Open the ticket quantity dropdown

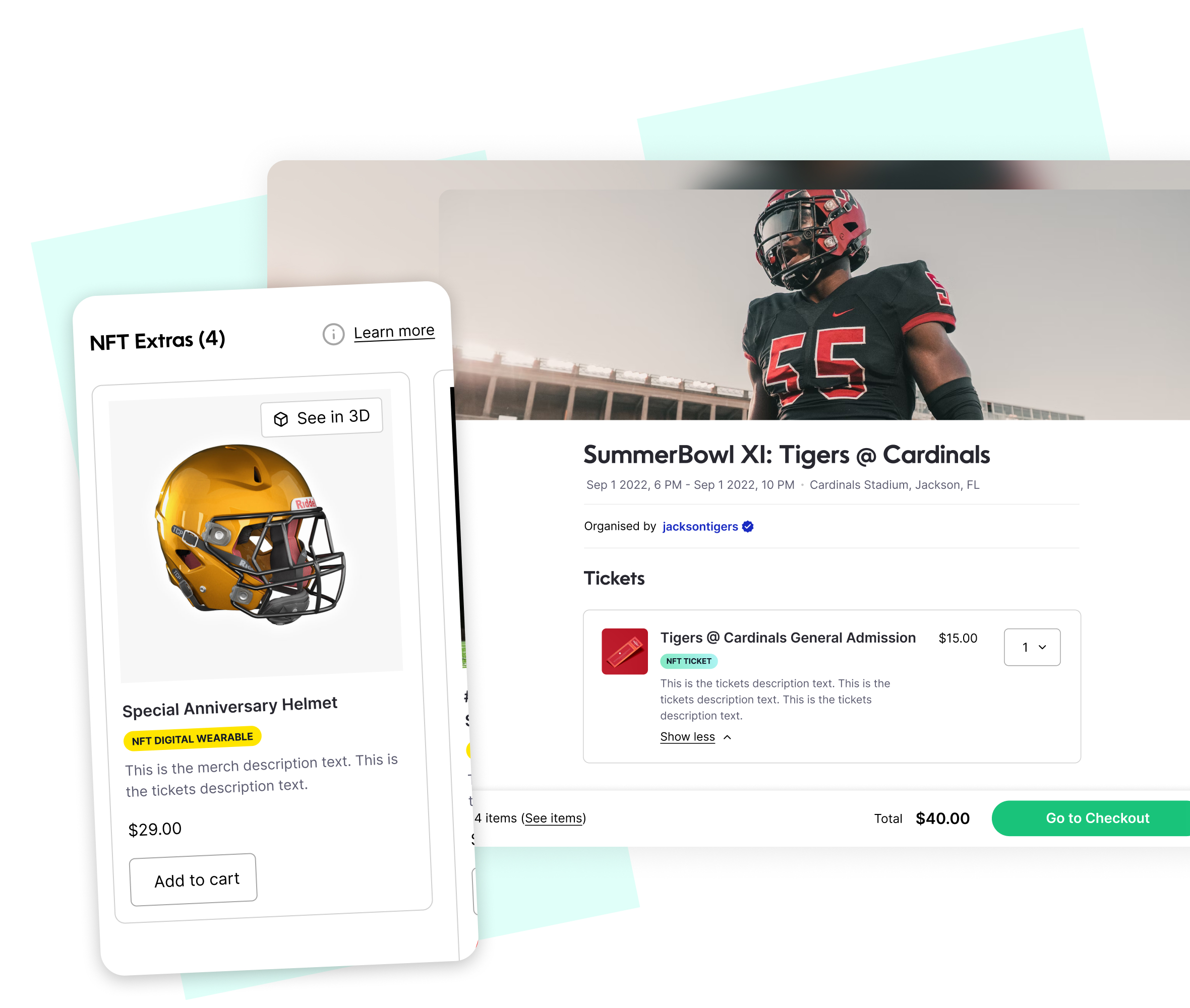tap(1032, 647)
